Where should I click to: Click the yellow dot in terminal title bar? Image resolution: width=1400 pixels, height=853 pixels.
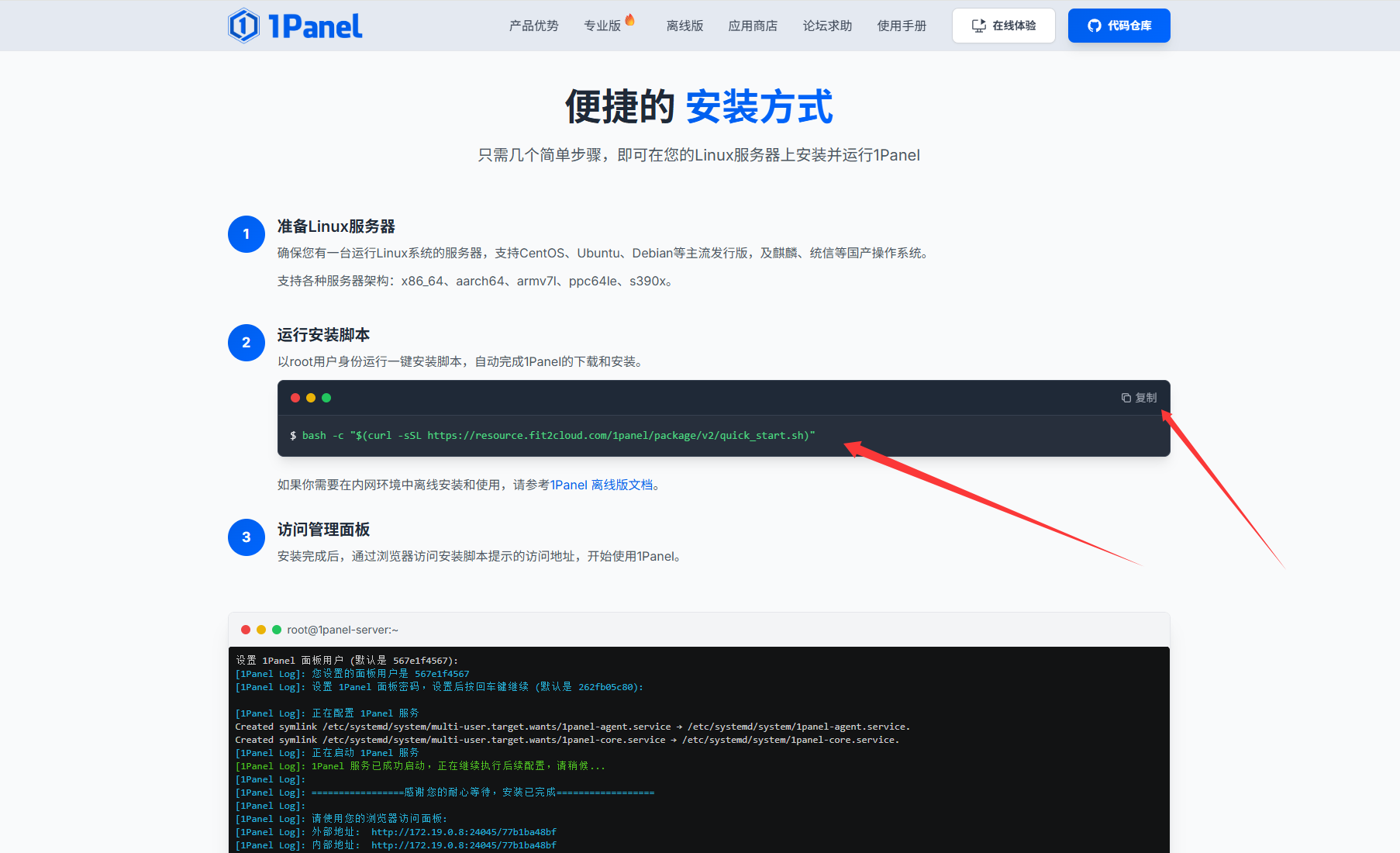pos(261,630)
